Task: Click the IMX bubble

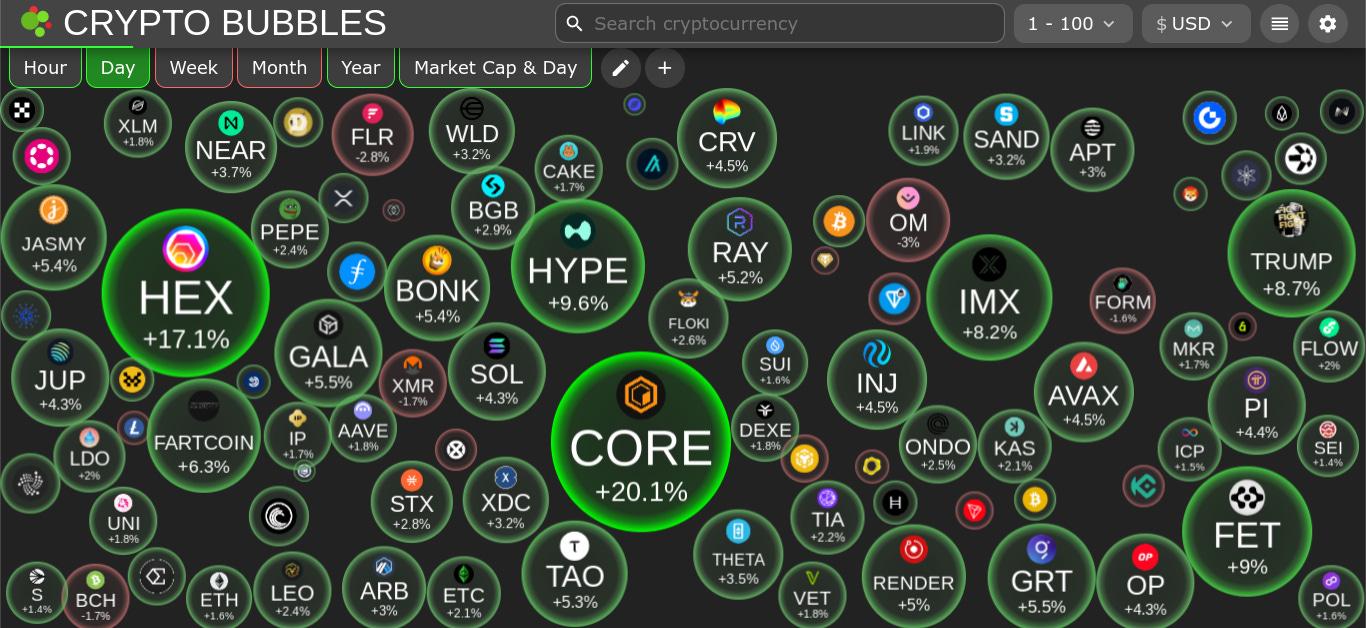Action: point(989,297)
